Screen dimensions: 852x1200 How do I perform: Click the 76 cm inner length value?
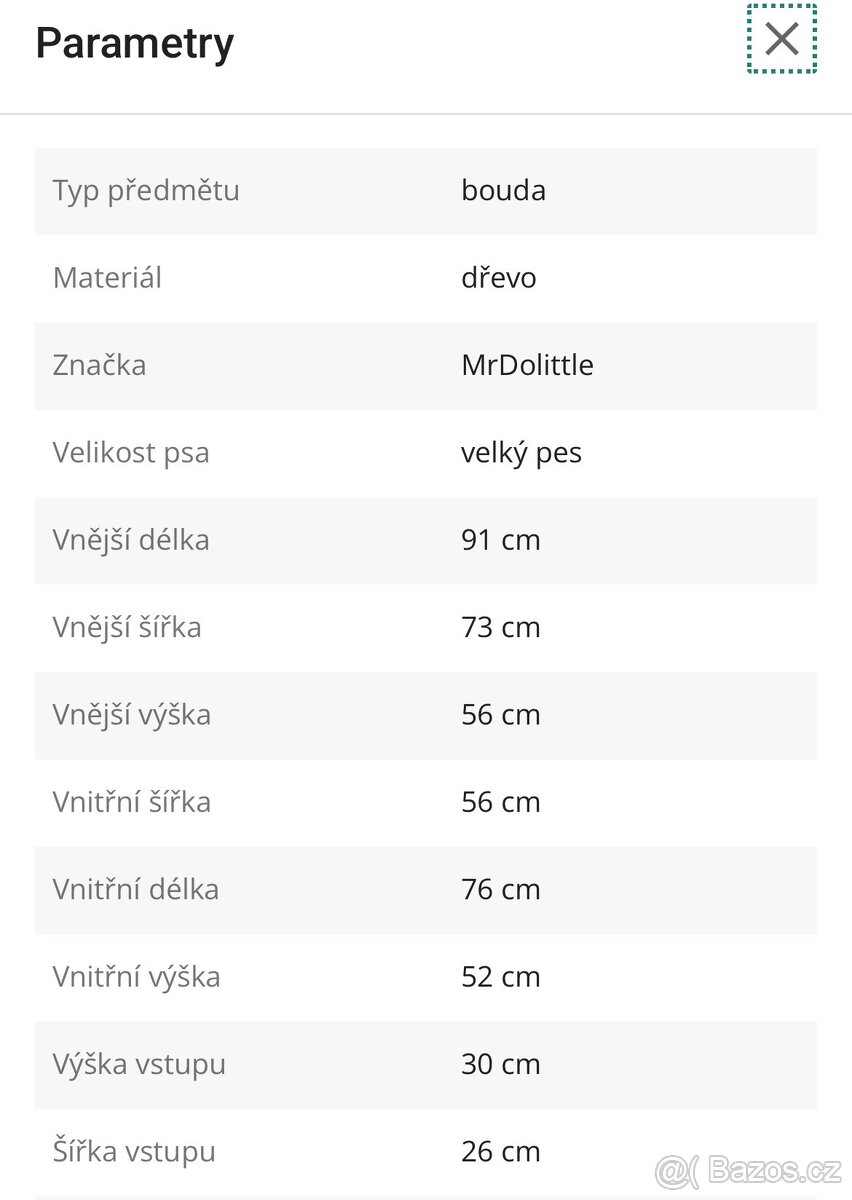pyautogui.click(x=500, y=890)
